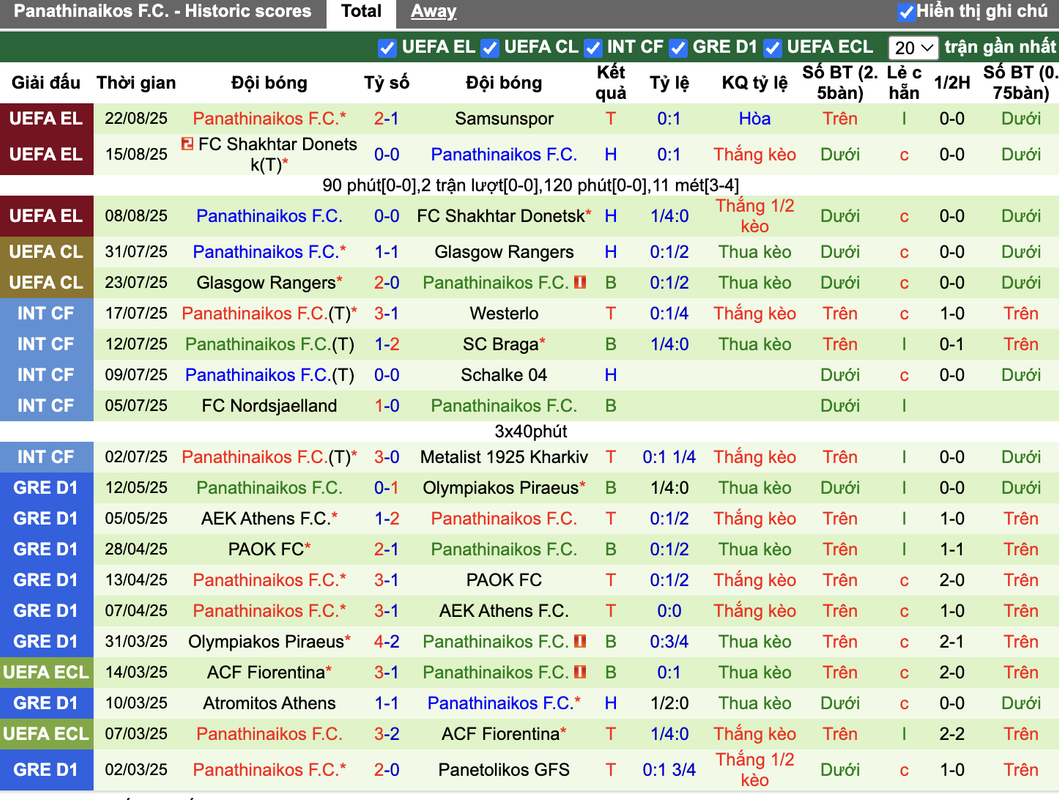Click GRE D1 league label for 12/05/25
This screenshot has height=800, width=1059.
point(47,487)
